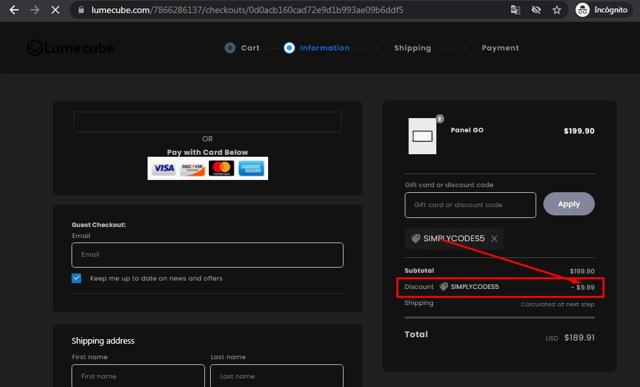Click the 'Pay with Card Below' heading
The image size is (640, 387).
[207, 152]
